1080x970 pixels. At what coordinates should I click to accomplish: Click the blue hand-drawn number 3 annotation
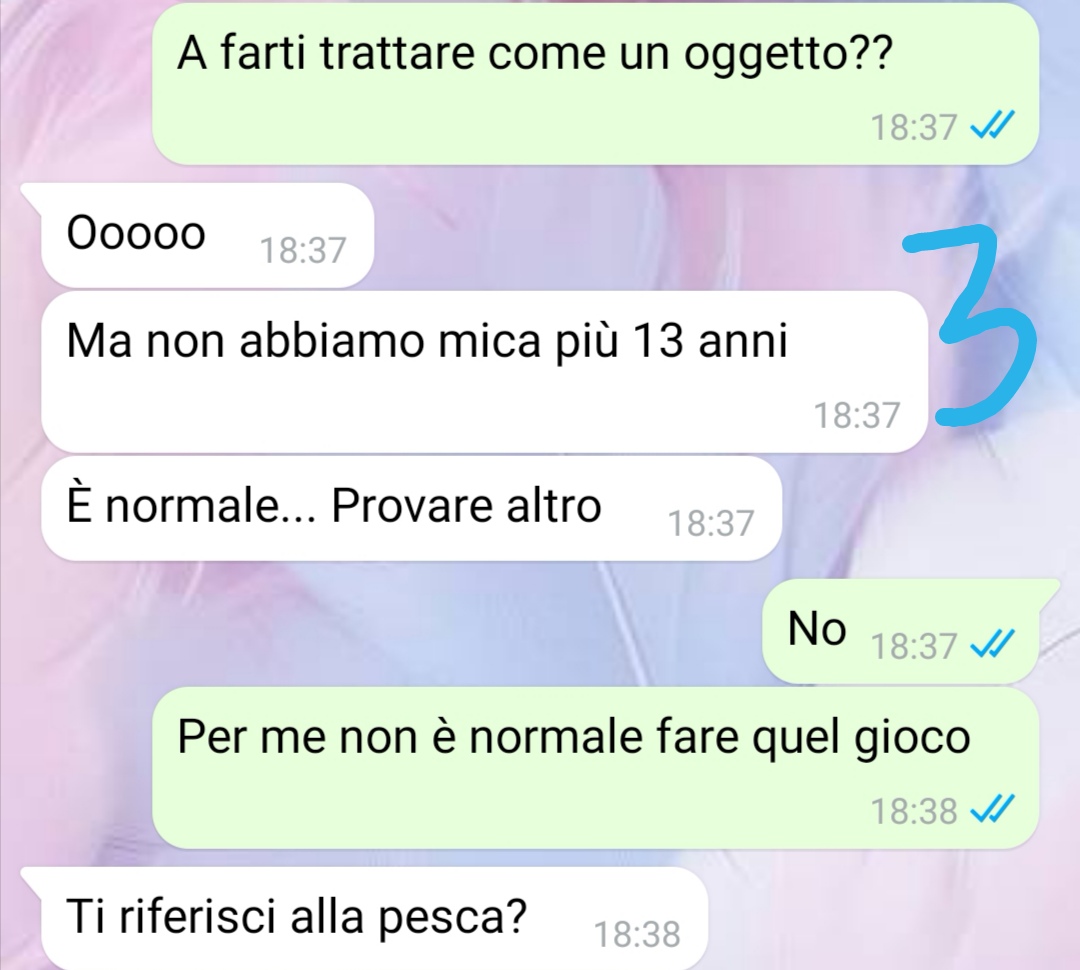coord(971,325)
